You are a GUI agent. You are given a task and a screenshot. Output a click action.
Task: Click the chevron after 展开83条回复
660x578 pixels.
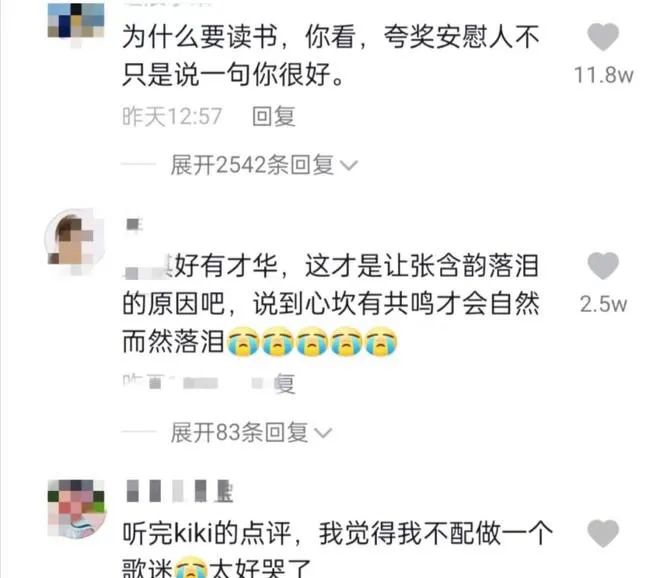pos(323,433)
